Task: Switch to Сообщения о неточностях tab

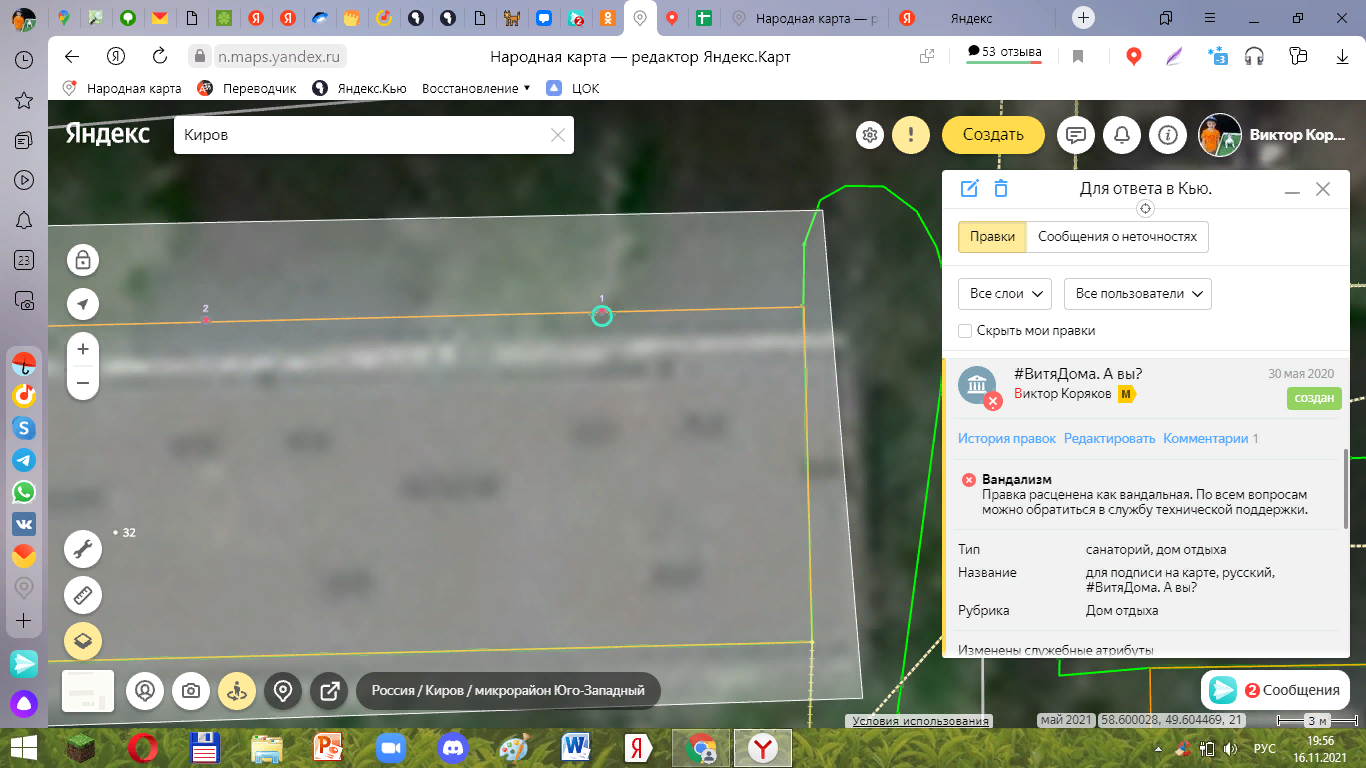Action: pyautogui.click(x=1117, y=237)
